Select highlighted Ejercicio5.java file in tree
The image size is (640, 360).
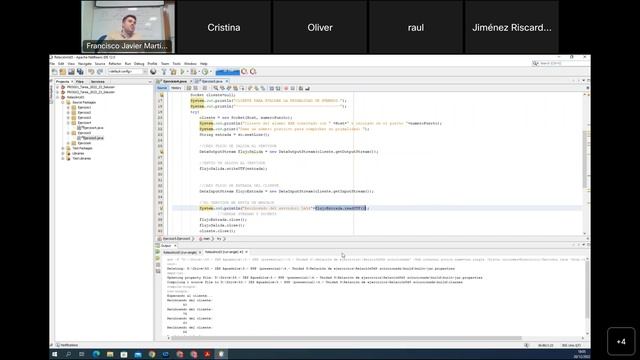(x=91, y=138)
